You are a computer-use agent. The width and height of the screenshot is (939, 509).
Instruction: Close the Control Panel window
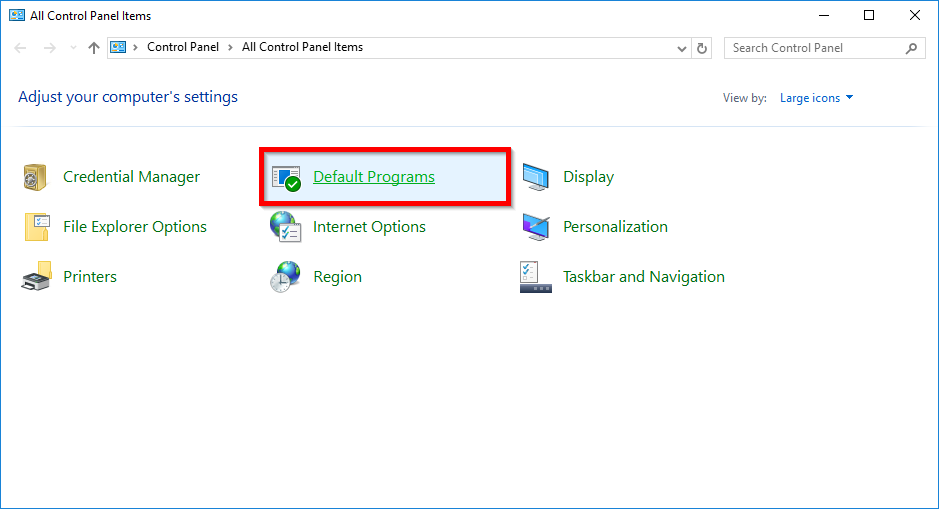914,16
